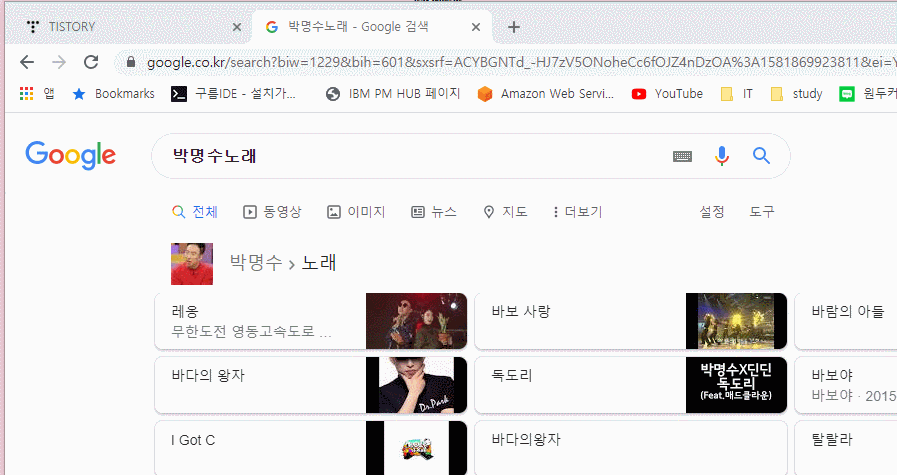
Task: Open the YouTube bookmark
Action: point(667,94)
